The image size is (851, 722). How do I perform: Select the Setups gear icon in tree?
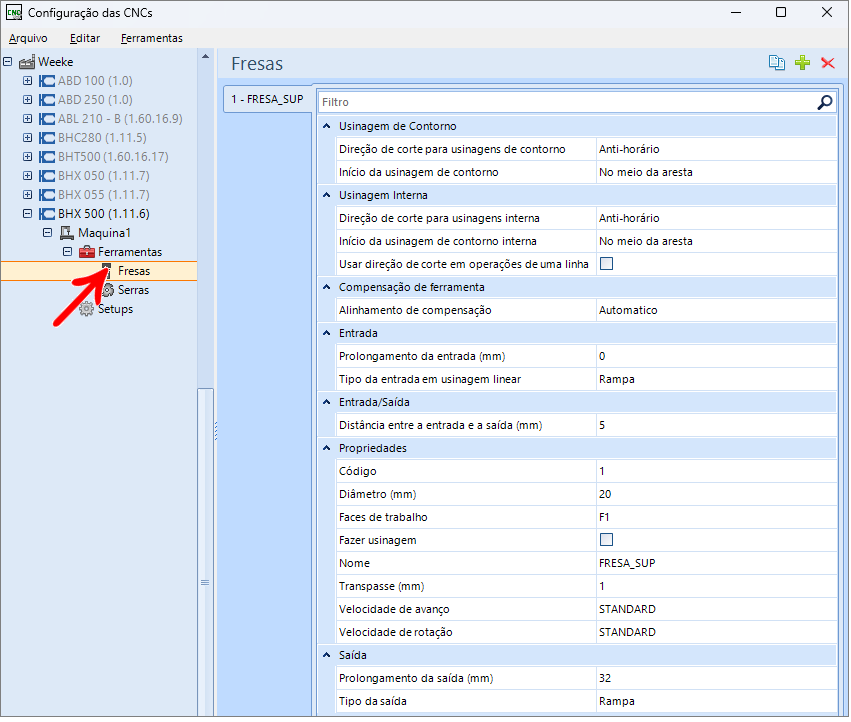coord(87,309)
